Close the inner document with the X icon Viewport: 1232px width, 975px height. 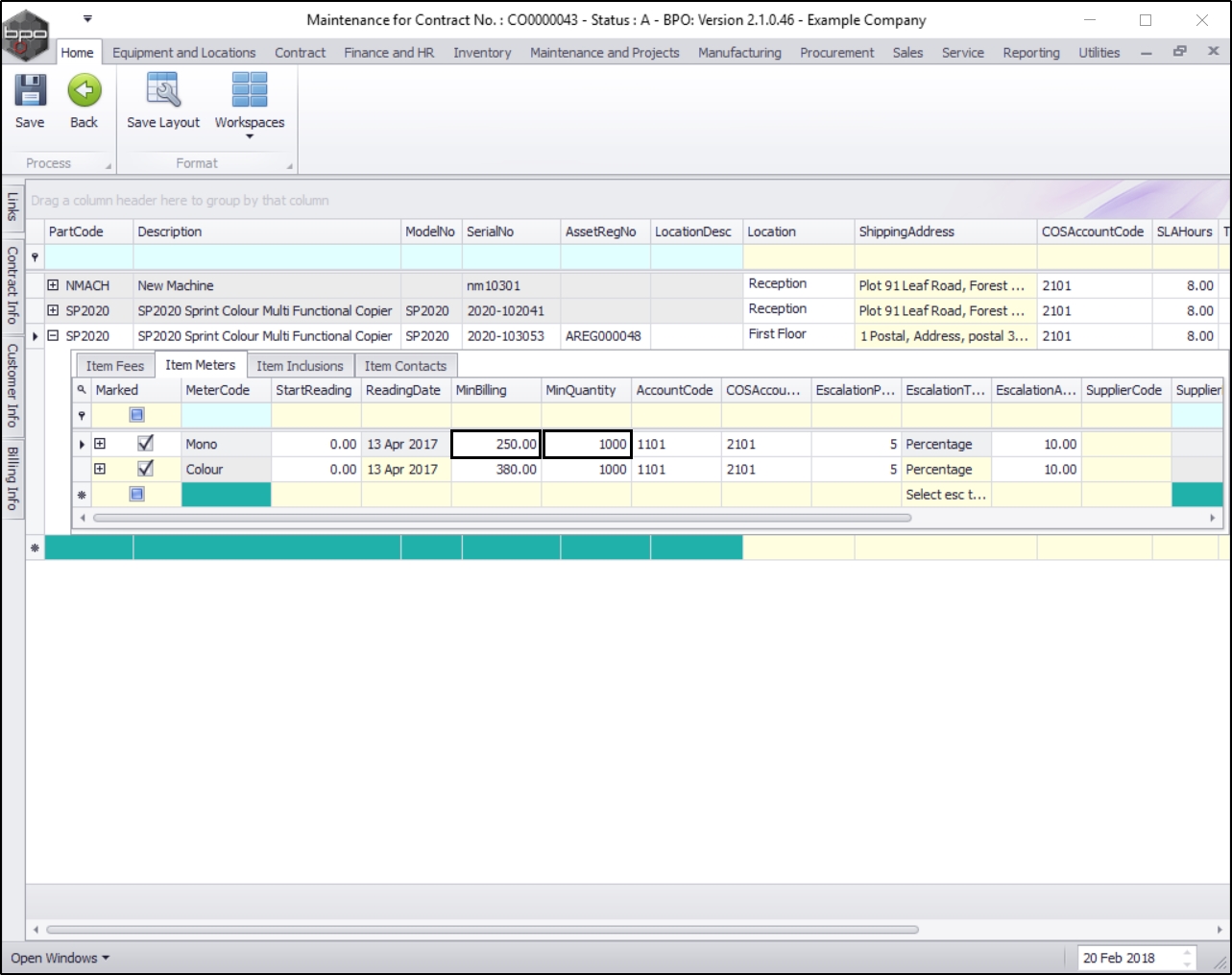click(x=1214, y=52)
